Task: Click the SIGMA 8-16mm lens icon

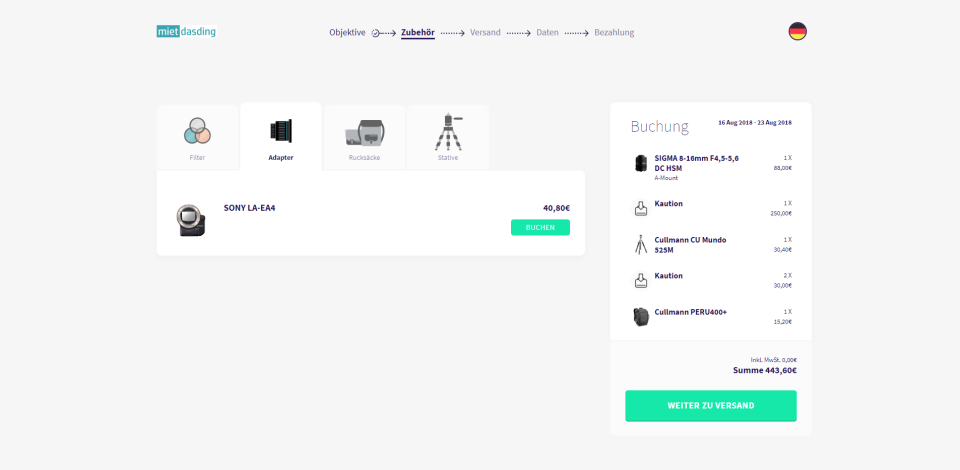Action: [x=640, y=164]
